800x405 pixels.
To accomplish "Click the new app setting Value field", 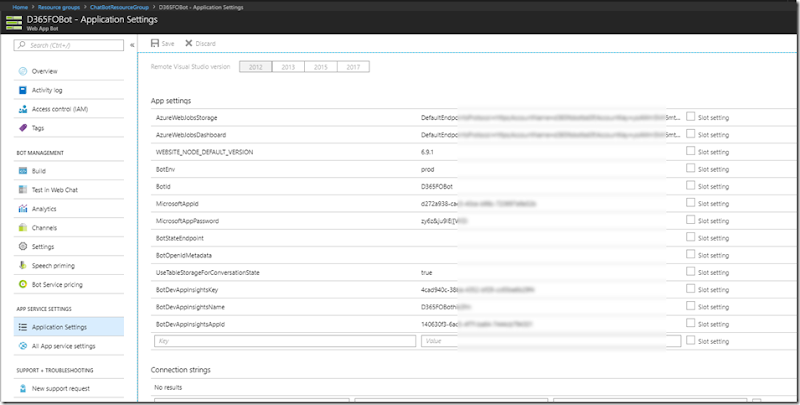I will coord(551,341).
